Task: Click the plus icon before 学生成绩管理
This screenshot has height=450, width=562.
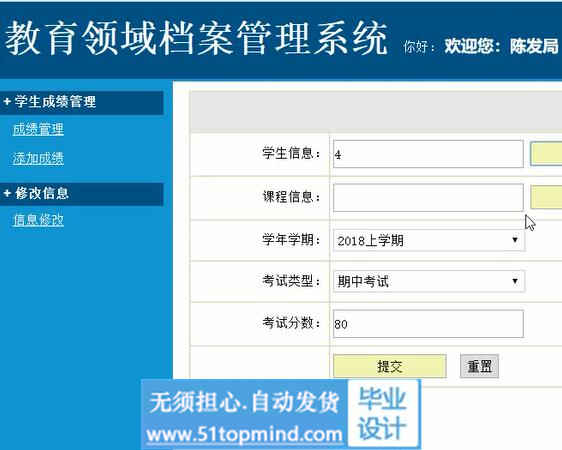Action: pos(7,102)
